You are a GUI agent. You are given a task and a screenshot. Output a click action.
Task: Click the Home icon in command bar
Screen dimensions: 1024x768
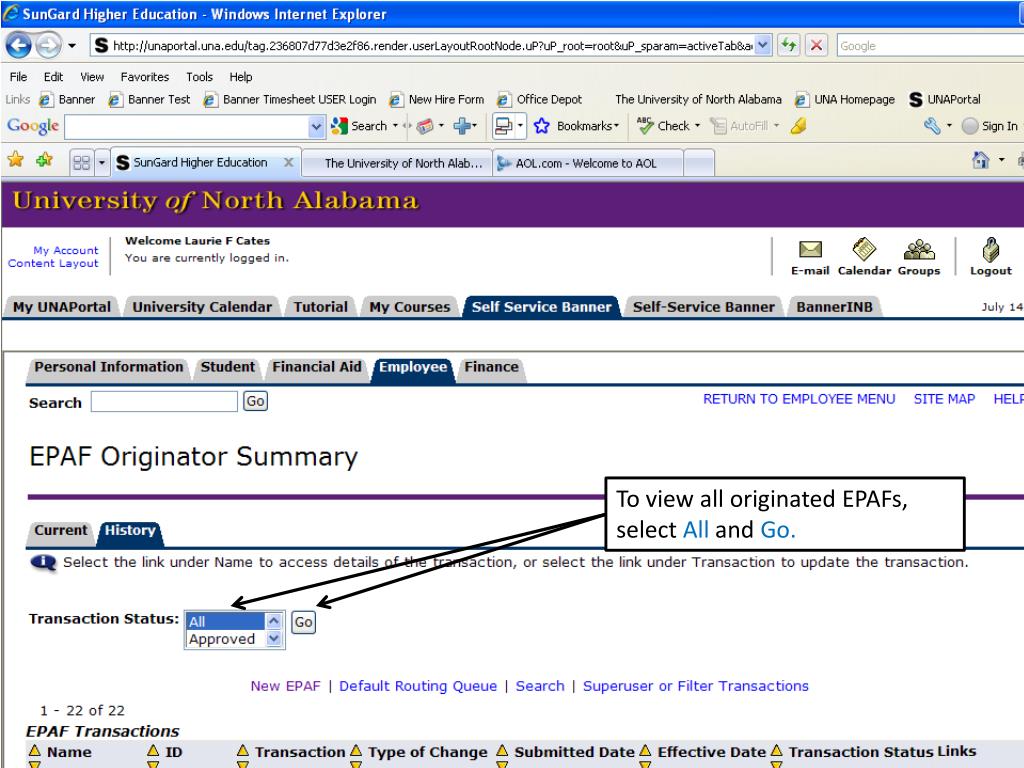pyautogui.click(x=981, y=160)
